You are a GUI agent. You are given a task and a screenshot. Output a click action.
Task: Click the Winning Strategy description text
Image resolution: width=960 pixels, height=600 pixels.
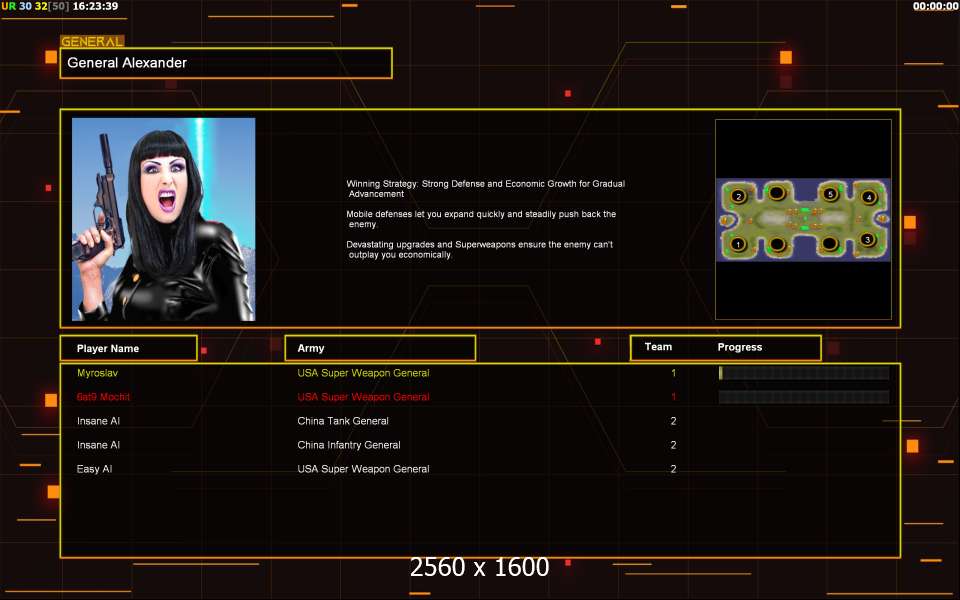[486, 189]
